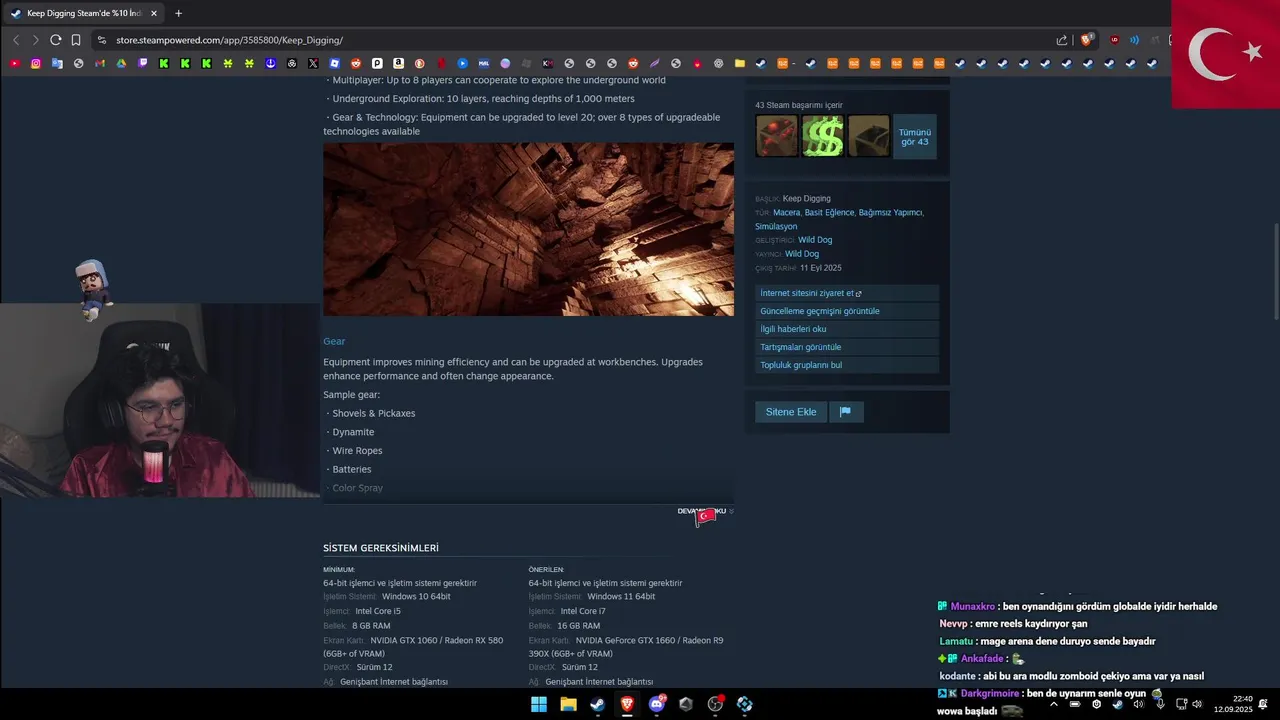Open the Bağımsız Yapımcı genre link
Image resolution: width=1280 pixels, height=720 pixels.
890,212
